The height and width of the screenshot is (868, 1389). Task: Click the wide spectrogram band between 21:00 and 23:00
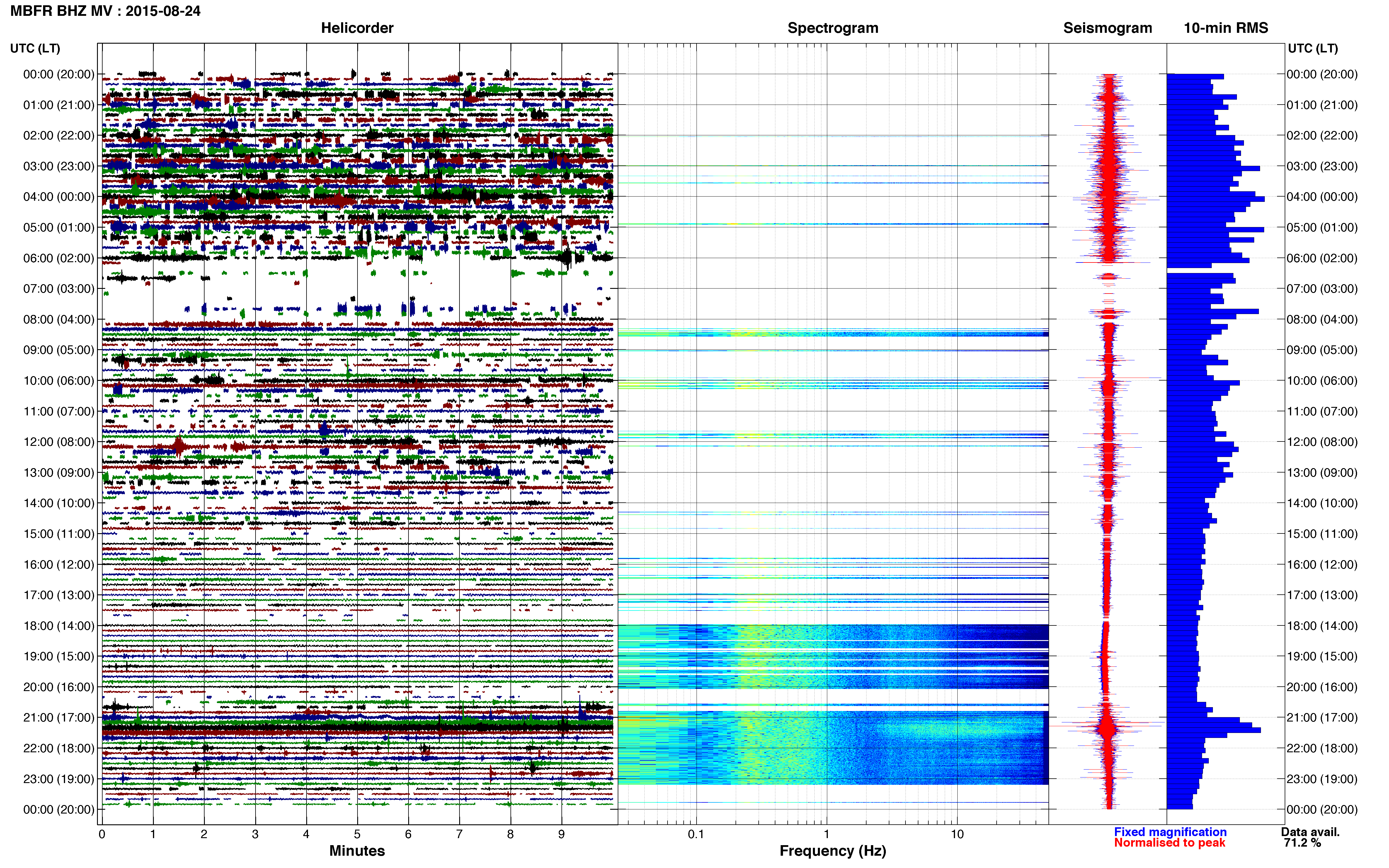(833, 748)
